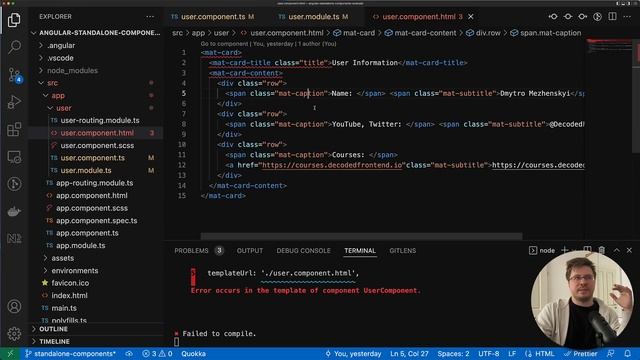Click feedback icon in status bar
This screenshot has width=640, height=360.
click(611, 353)
